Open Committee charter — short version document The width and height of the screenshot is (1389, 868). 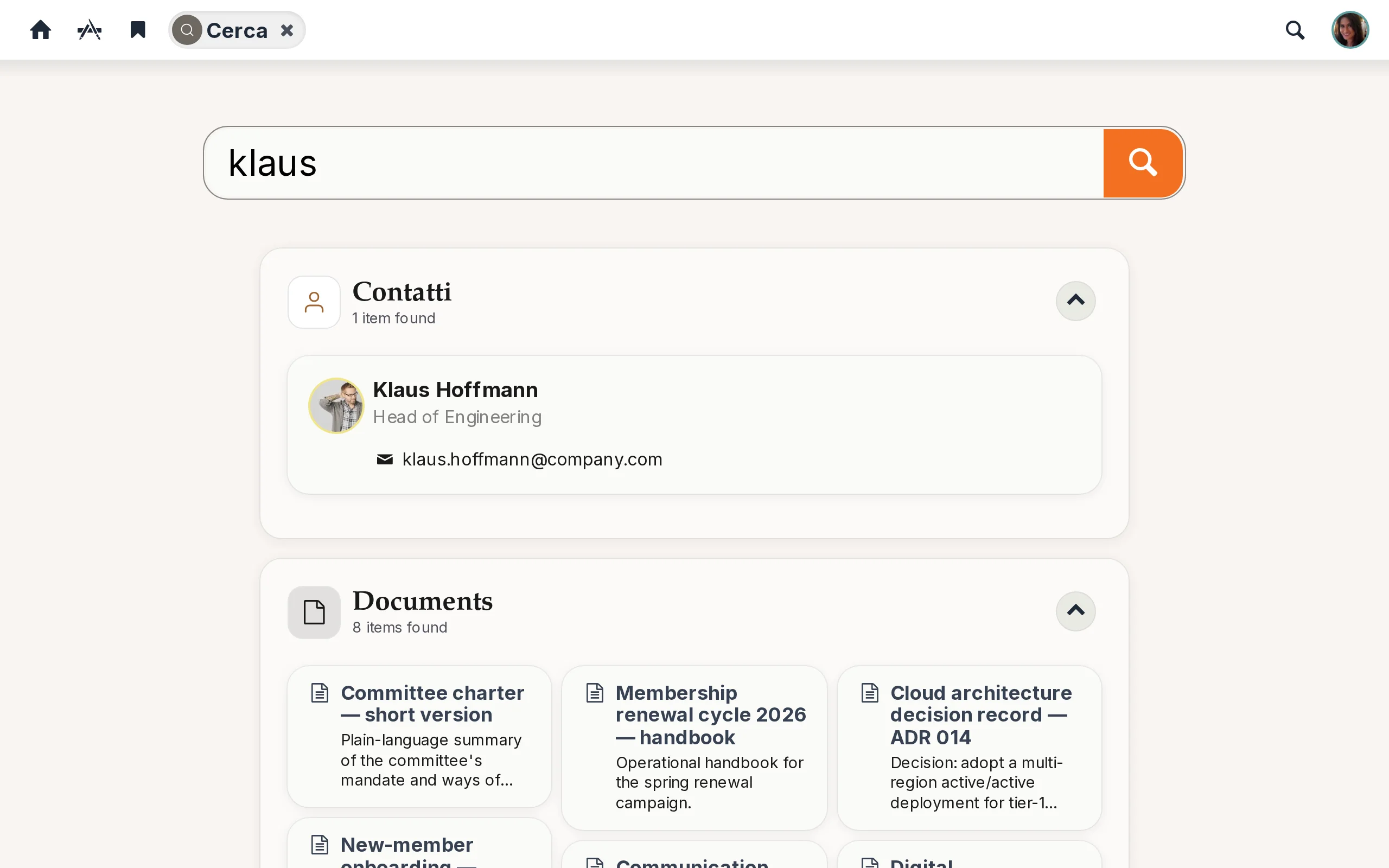pos(419,737)
